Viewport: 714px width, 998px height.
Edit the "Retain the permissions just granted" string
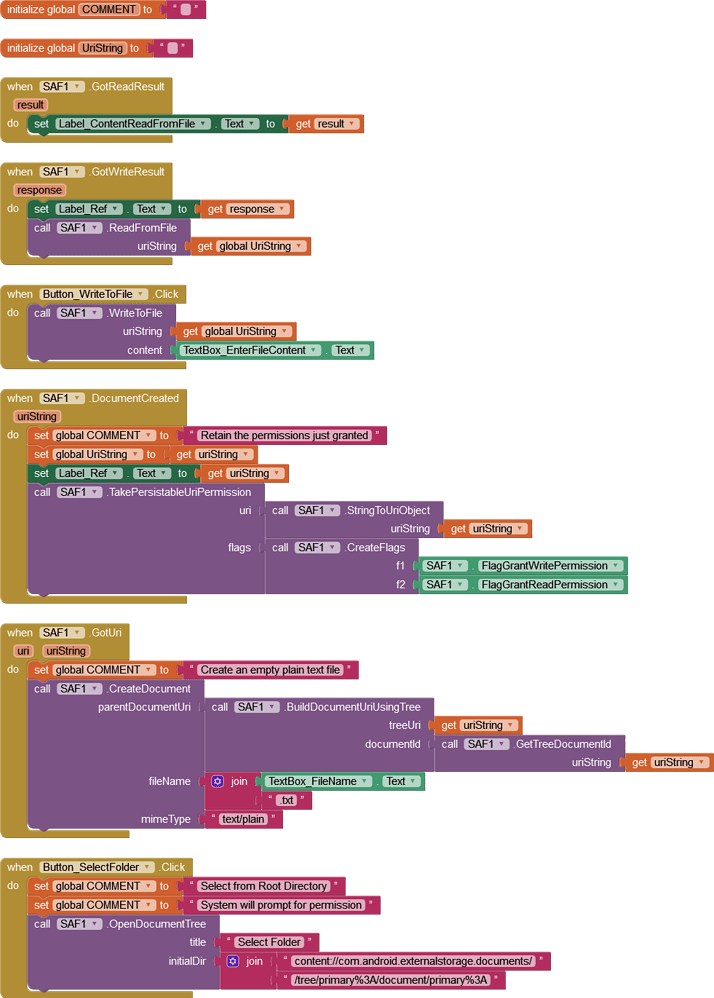[284, 436]
